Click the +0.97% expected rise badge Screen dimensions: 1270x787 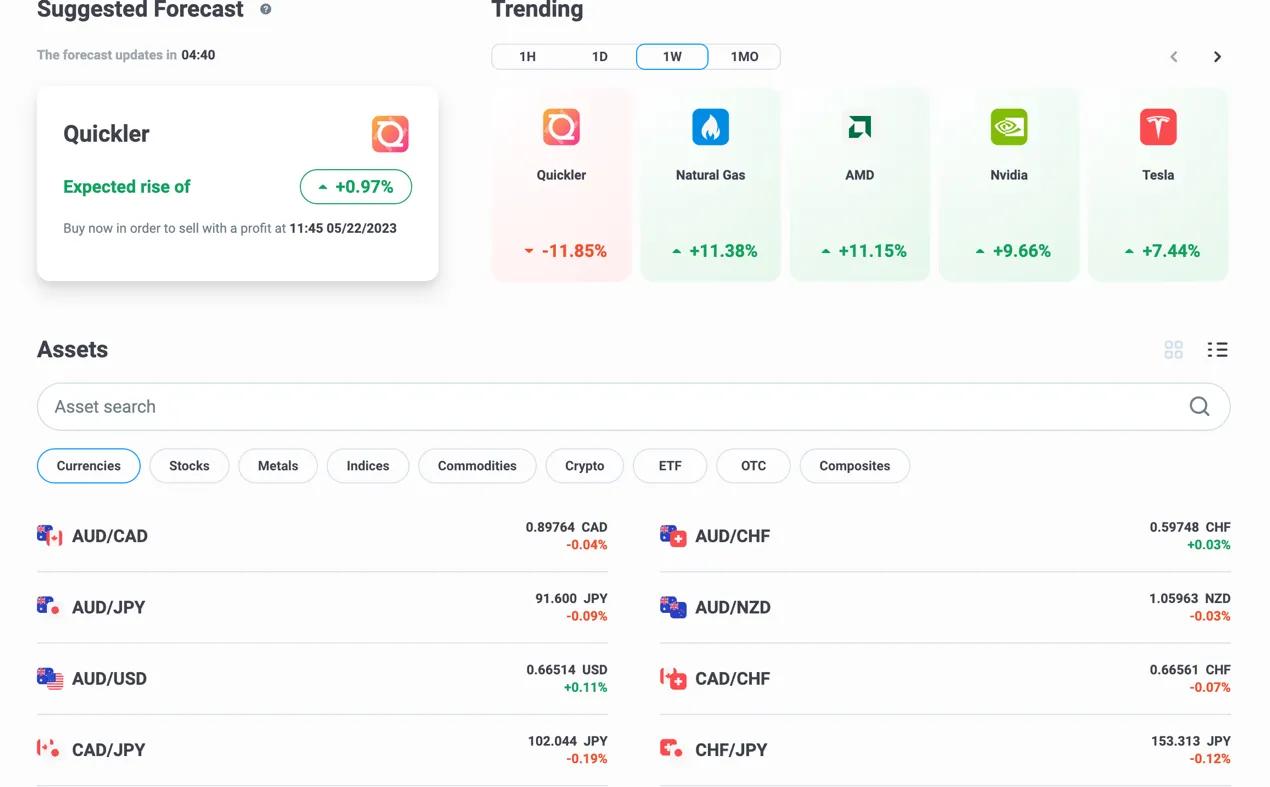356,187
